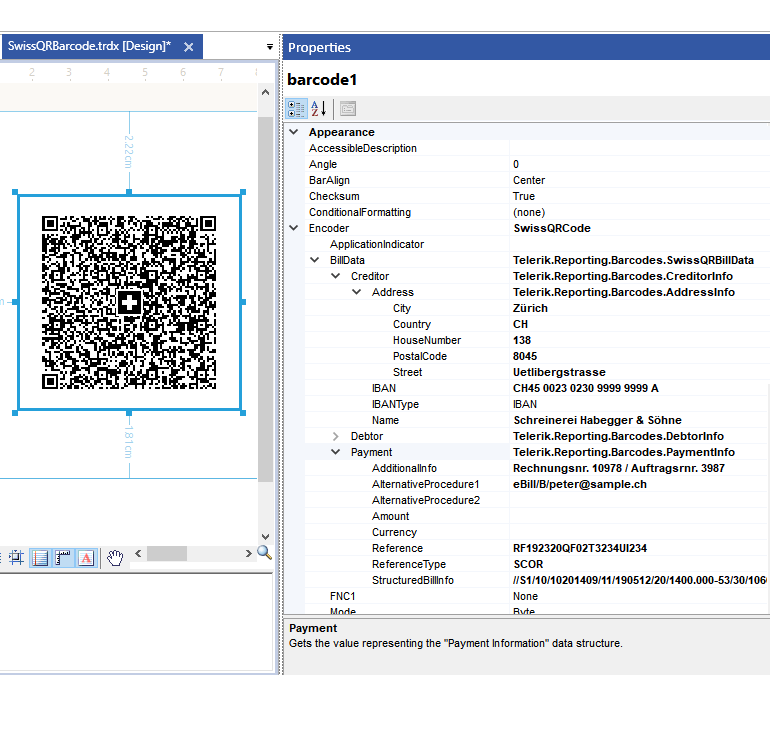This screenshot has width=770, height=736.
Task: Select the AccessibleDescription property row
Action: point(537,148)
